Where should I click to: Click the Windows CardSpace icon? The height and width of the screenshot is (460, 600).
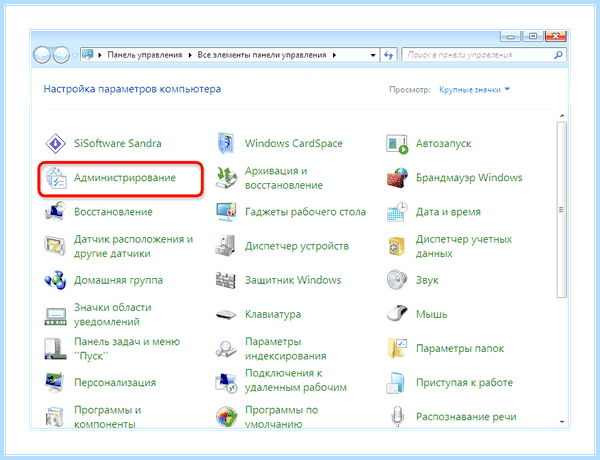tap(226, 144)
